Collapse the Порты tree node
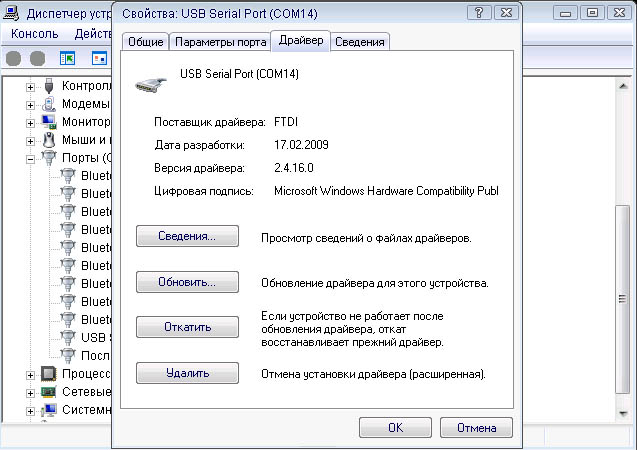The image size is (637, 450). pos(31,159)
